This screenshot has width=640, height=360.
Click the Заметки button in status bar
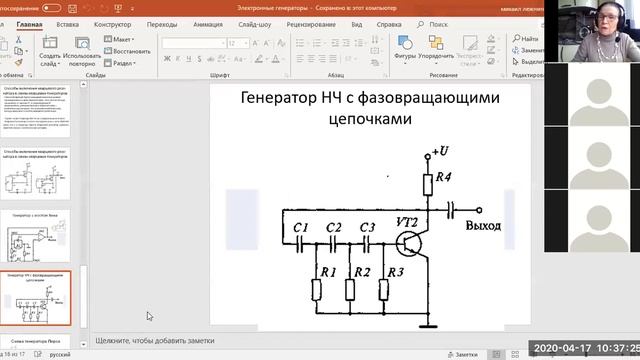point(462,355)
